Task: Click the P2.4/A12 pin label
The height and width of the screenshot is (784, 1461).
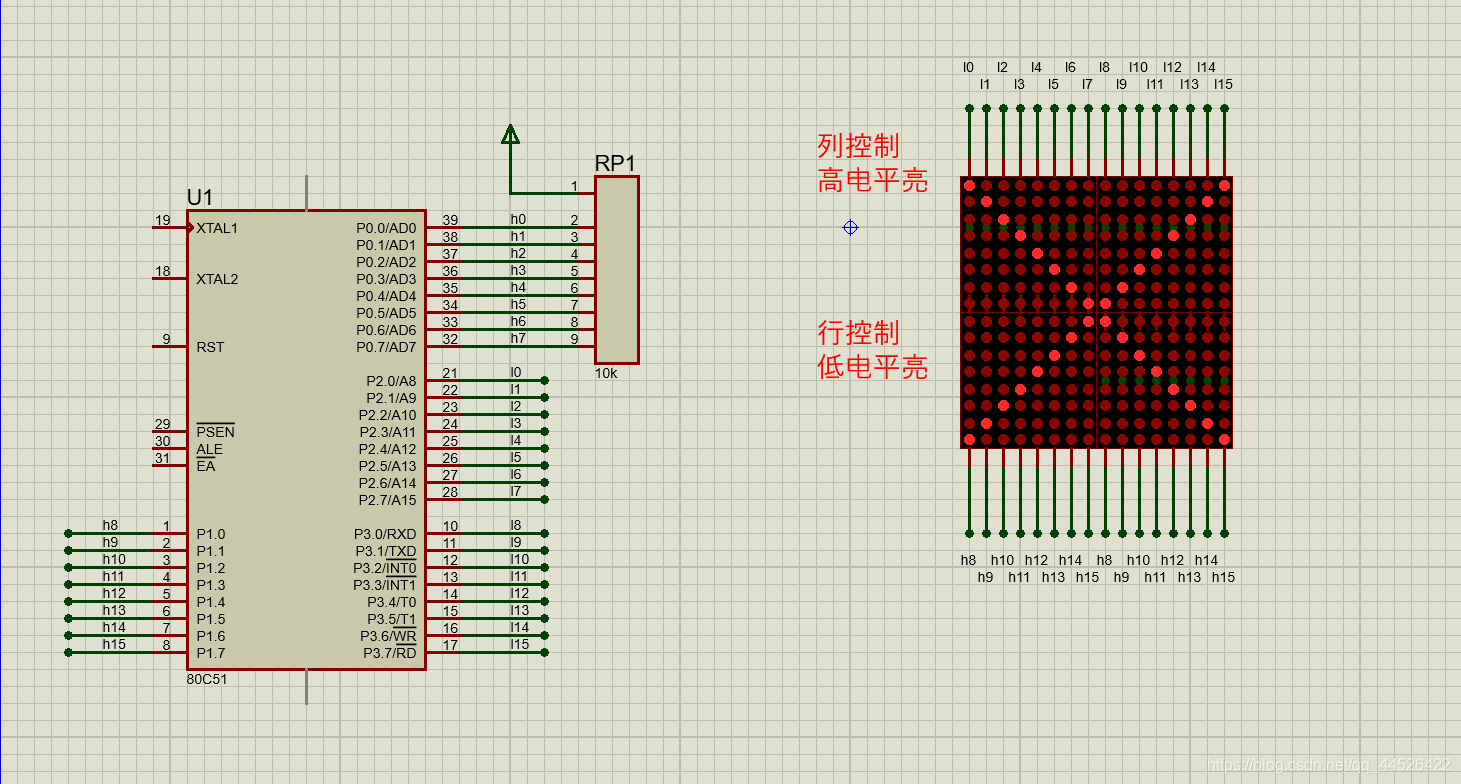Action: (388, 449)
